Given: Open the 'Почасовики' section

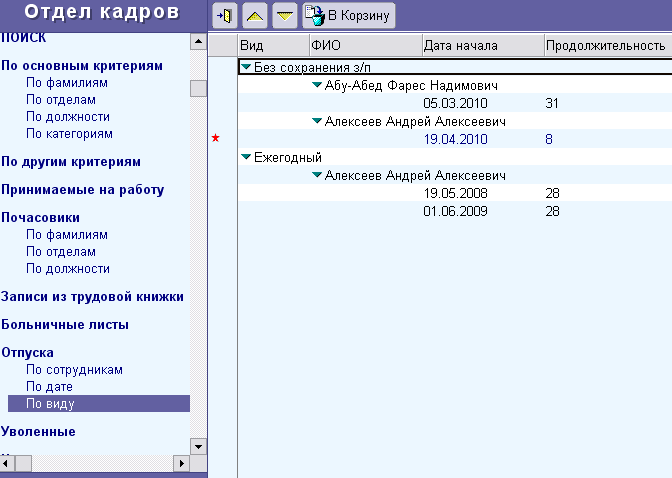Looking at the screenshot, I should click(40, 217).
